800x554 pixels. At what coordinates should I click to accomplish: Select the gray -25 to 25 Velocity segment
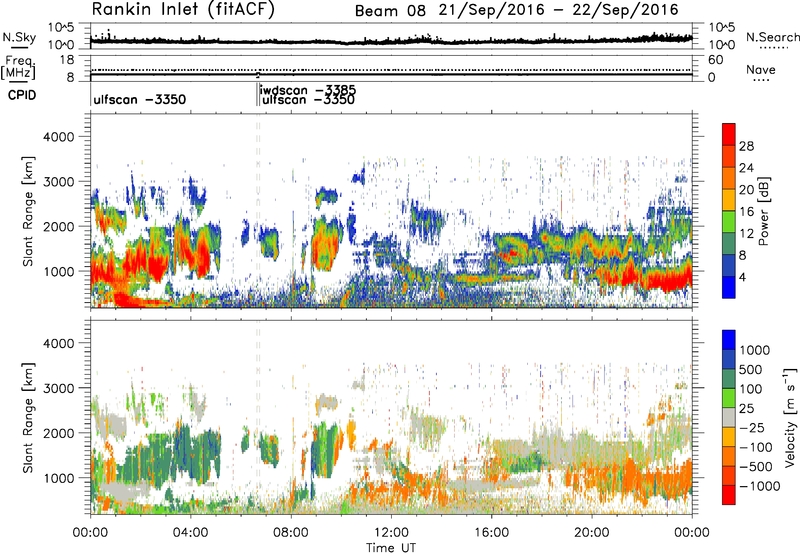point(729,417)
